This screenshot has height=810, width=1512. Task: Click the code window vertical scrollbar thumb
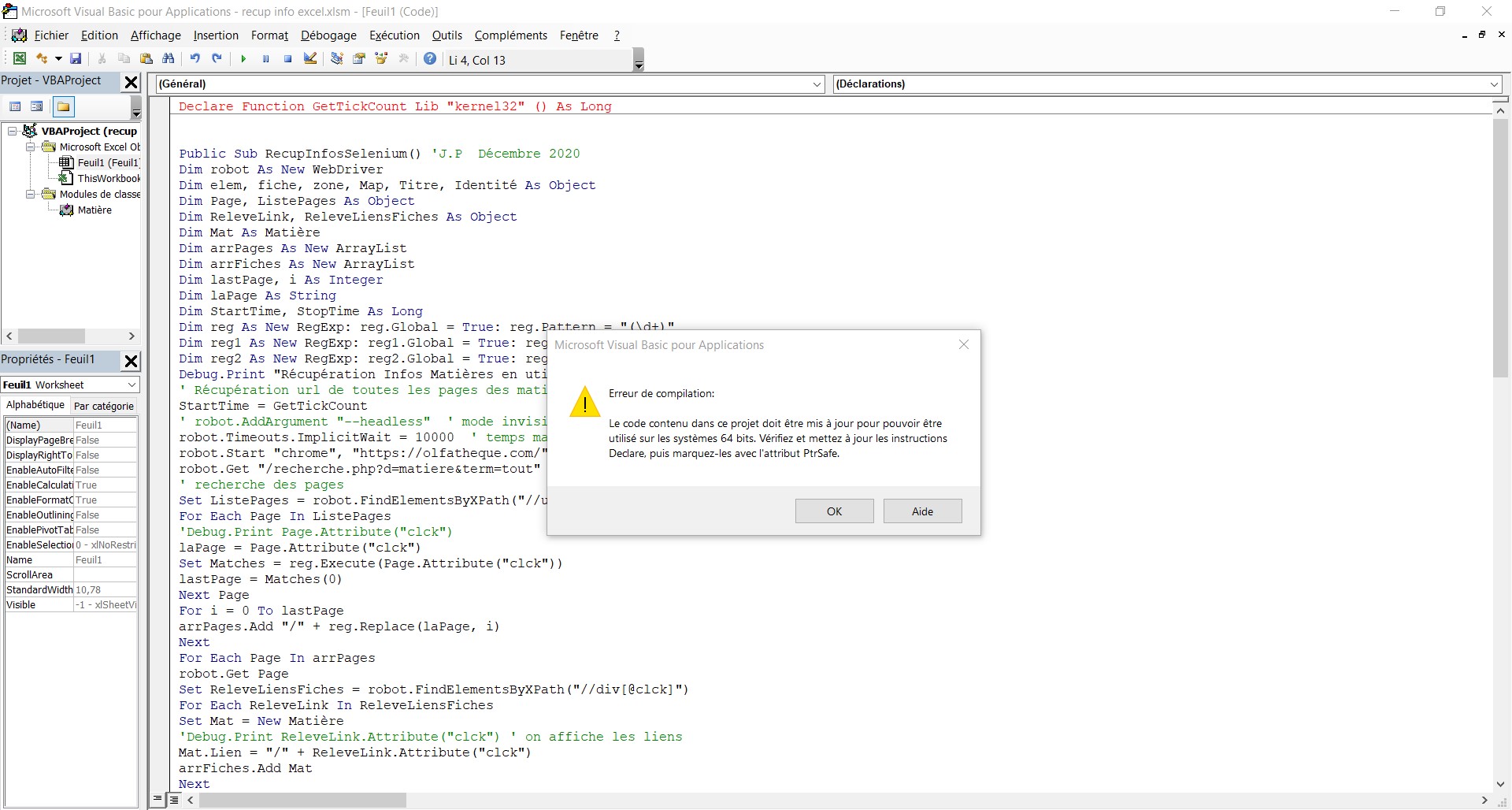click(1500, 249)
